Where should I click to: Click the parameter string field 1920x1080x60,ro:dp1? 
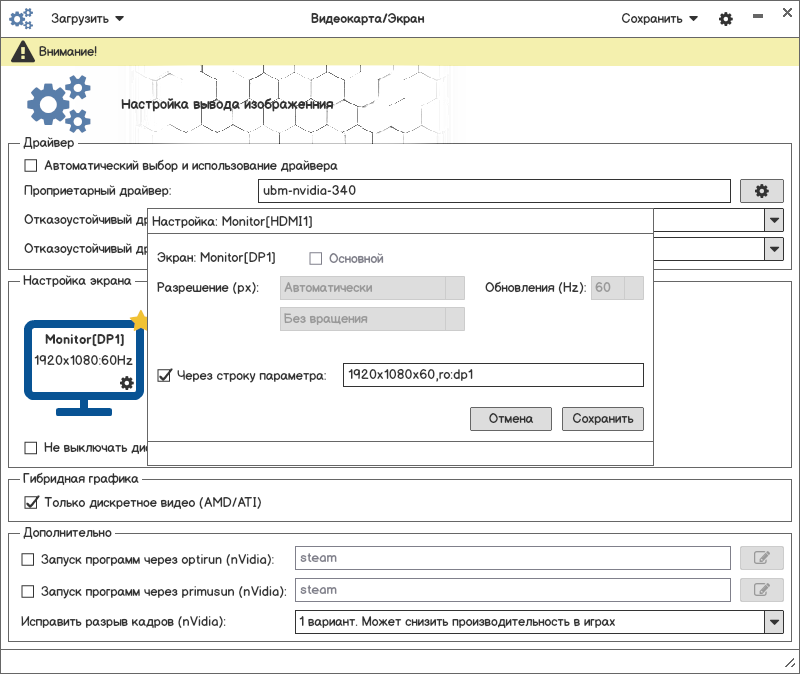tap(493, 375)
